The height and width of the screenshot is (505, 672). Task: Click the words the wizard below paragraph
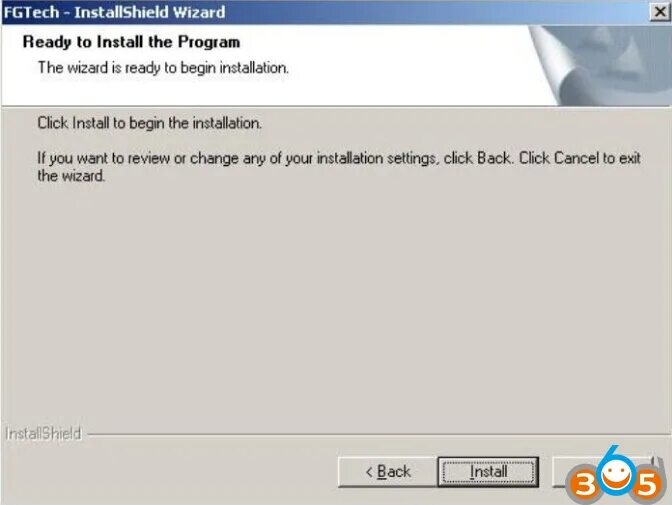71,176
